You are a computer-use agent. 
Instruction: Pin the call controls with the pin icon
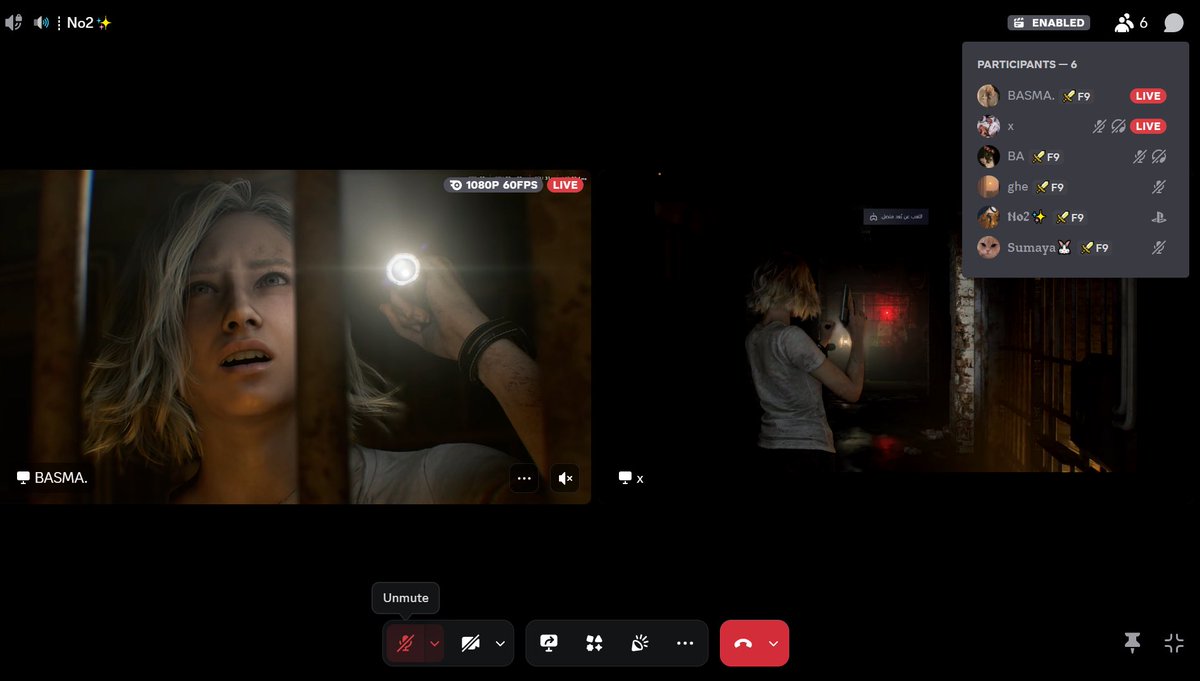coord(1132,643)
